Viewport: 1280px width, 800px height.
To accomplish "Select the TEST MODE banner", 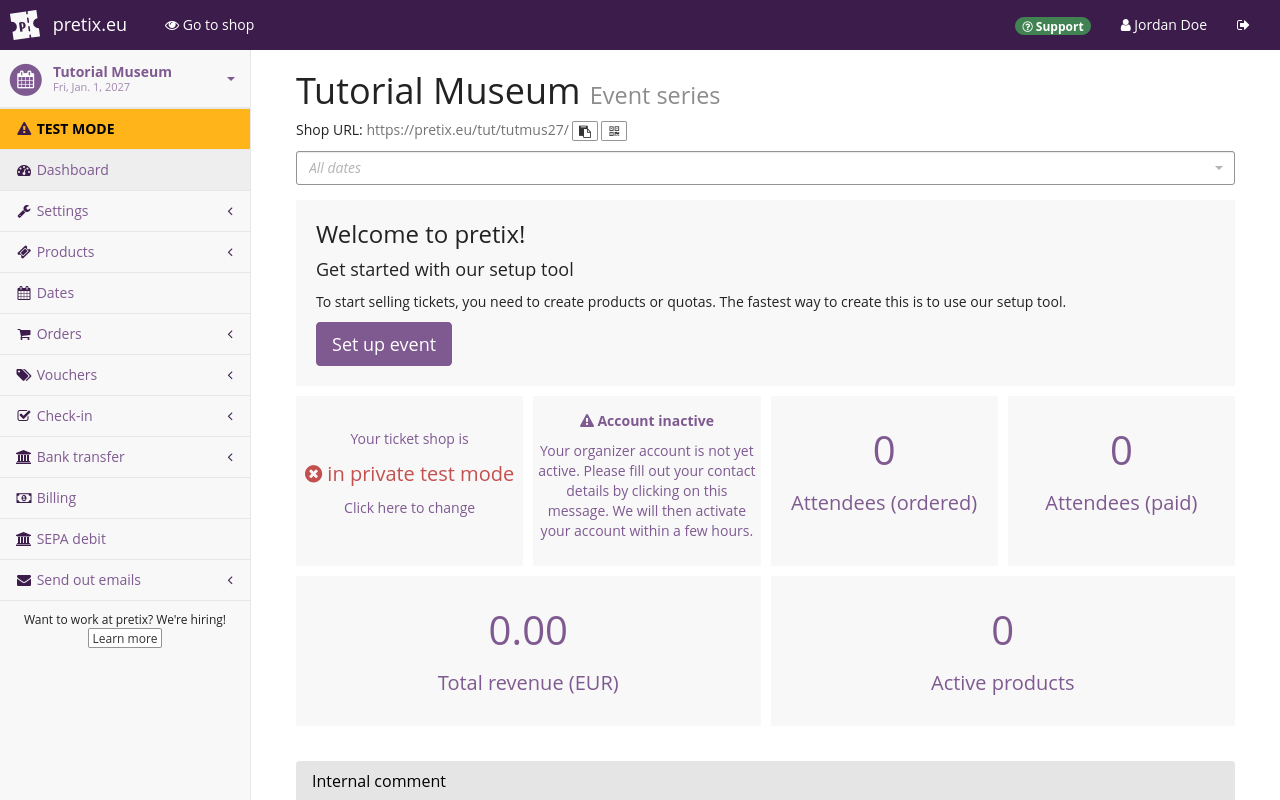I will click(125, 129).
